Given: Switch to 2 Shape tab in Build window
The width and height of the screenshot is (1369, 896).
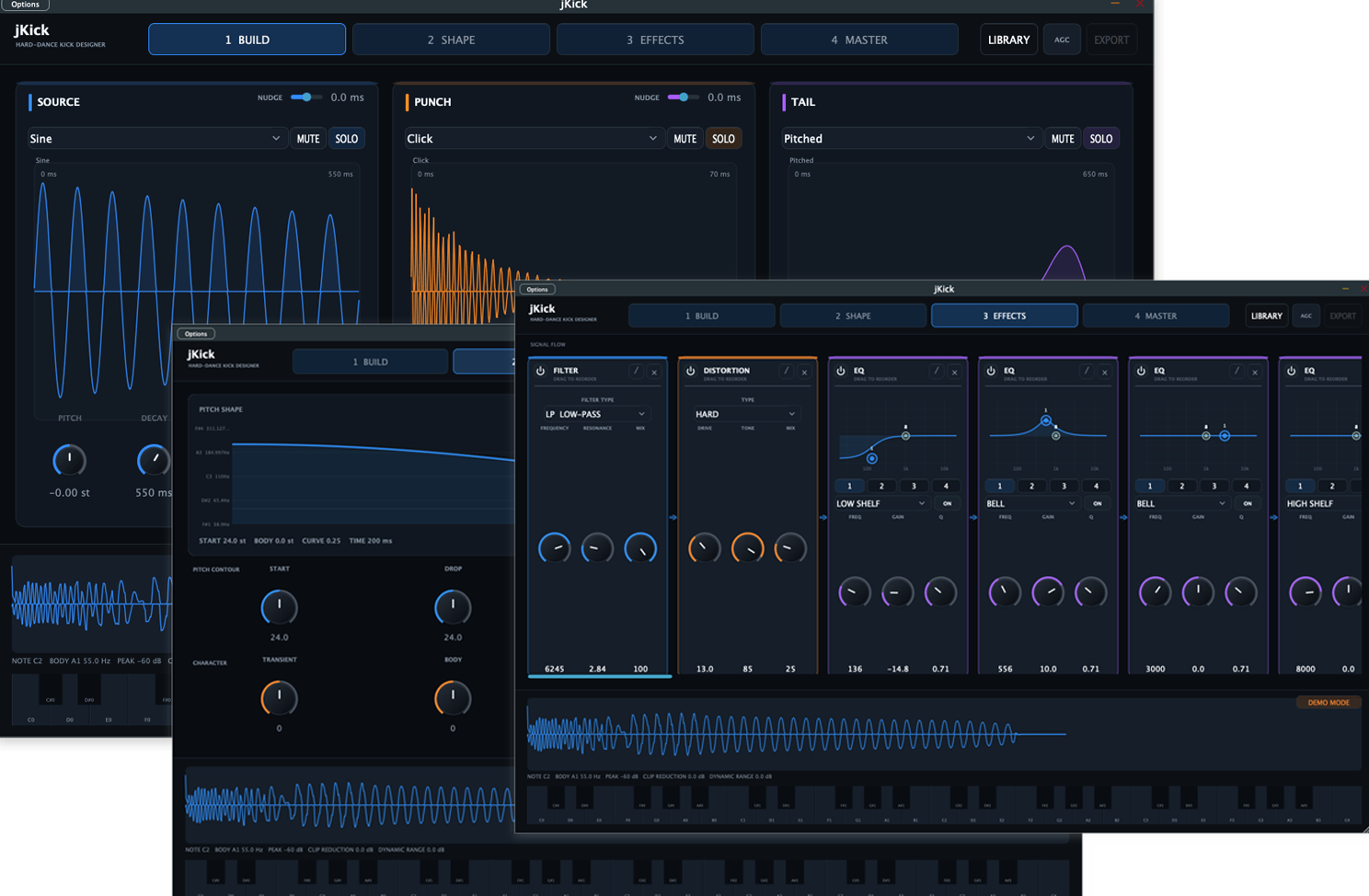Looking at the screenshot, I should [x=451, y=40].
